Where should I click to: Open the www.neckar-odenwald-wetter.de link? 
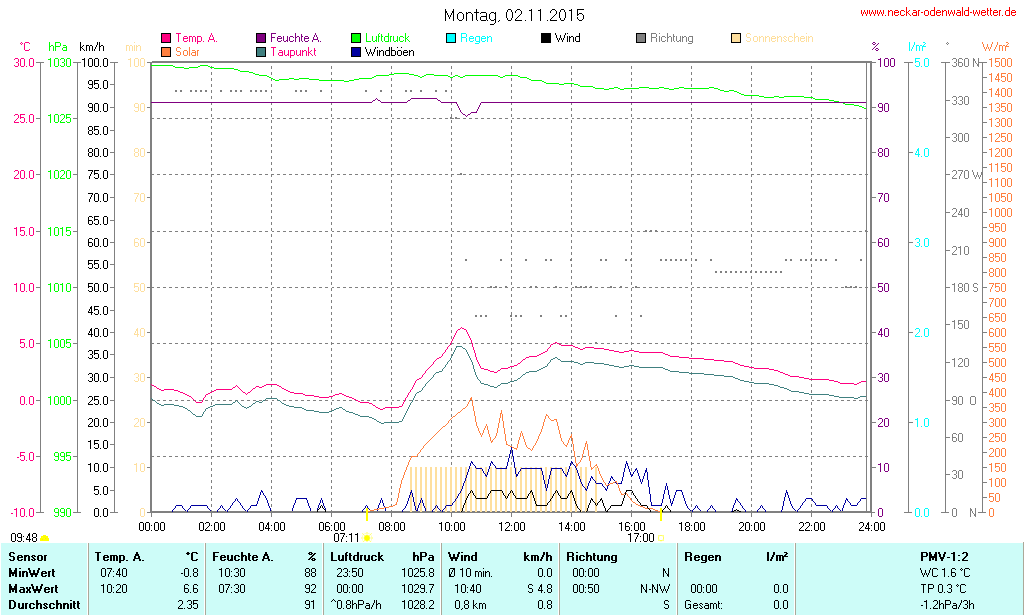(x=939, y=13)
